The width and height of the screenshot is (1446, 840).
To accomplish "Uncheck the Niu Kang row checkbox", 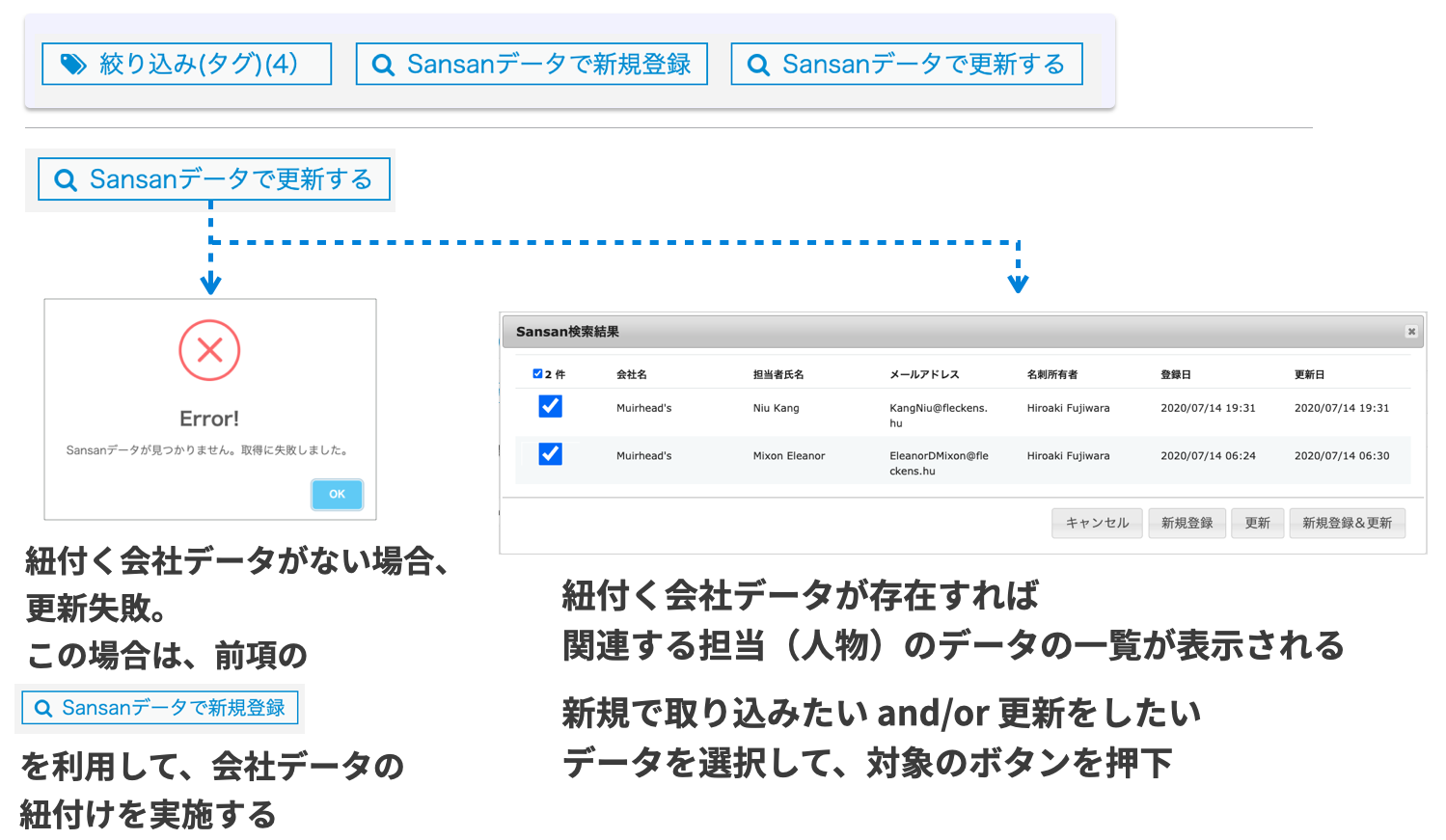I will pos(550,407).
